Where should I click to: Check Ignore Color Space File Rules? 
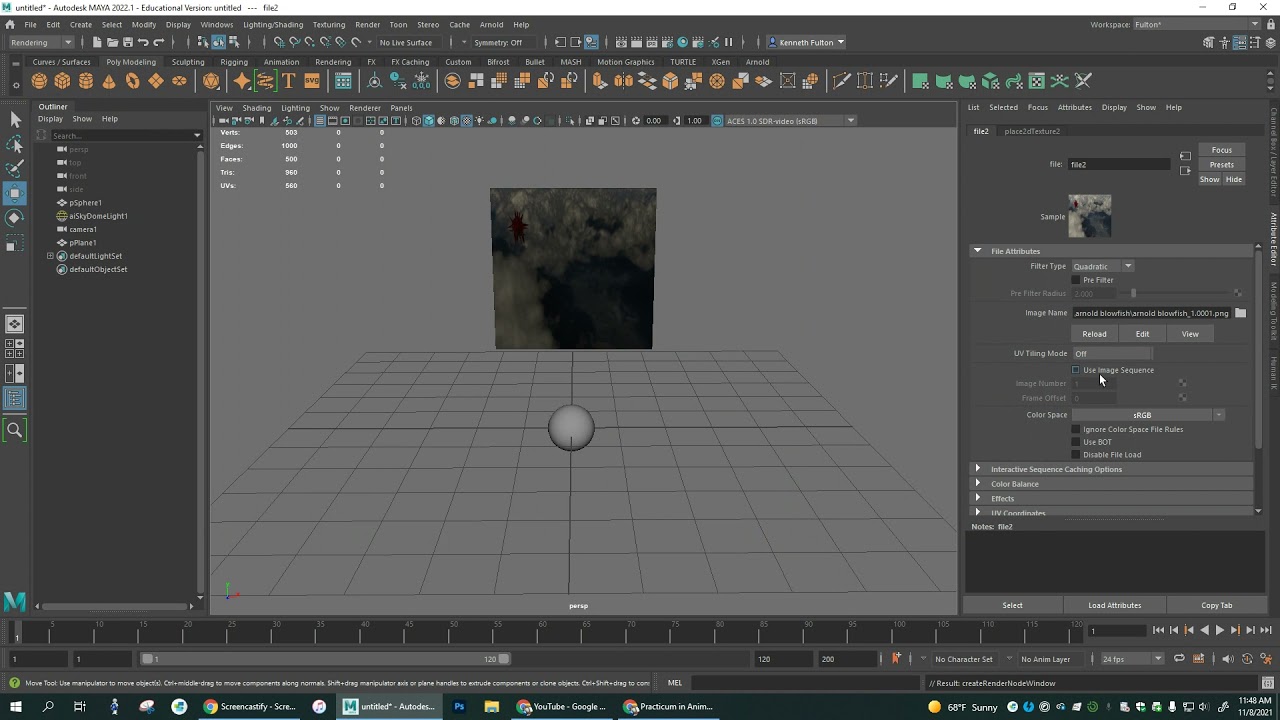(1076, 429)
